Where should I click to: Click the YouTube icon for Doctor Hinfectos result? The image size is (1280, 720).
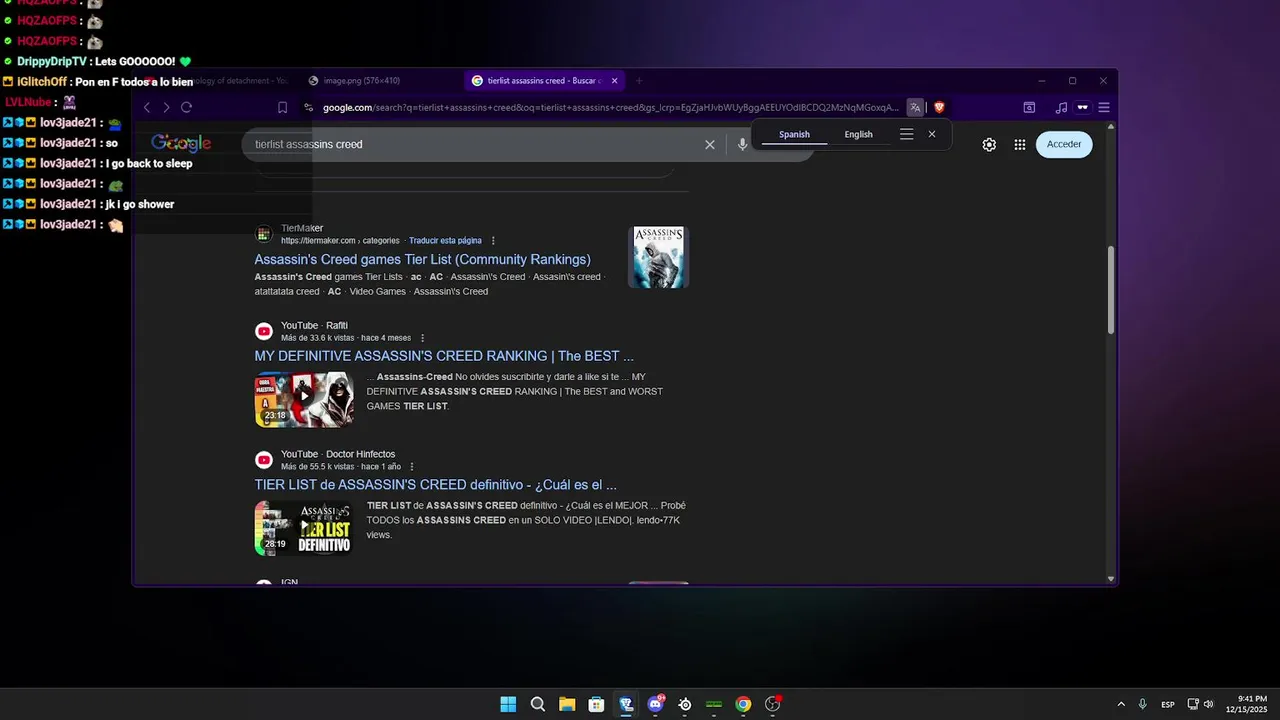[264, 460]
